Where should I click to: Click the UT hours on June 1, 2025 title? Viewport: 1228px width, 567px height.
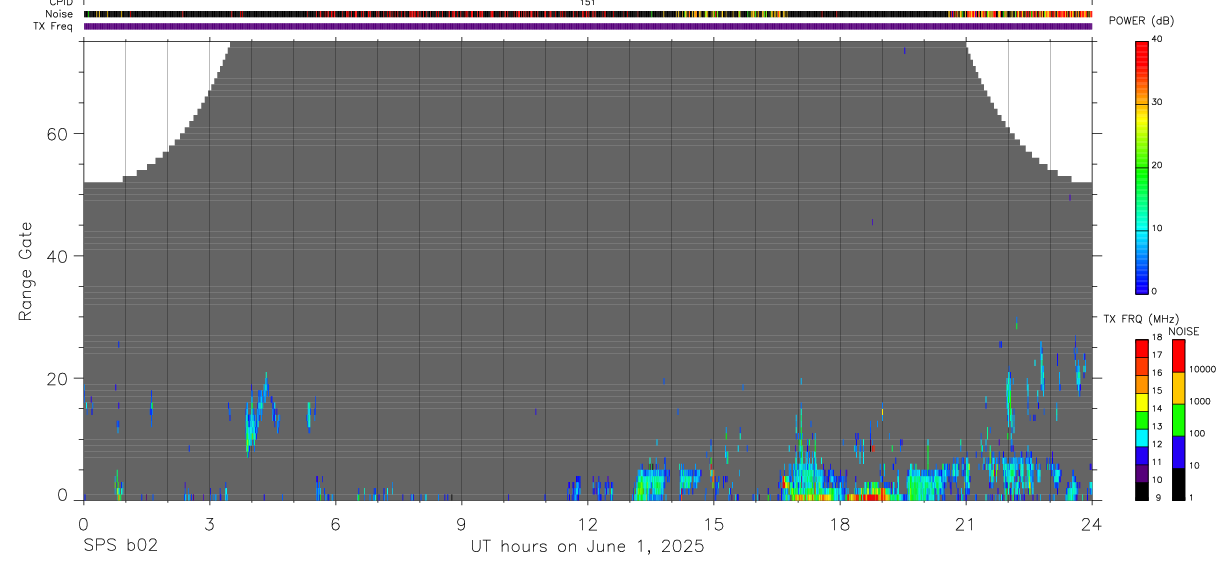(588, 546)
